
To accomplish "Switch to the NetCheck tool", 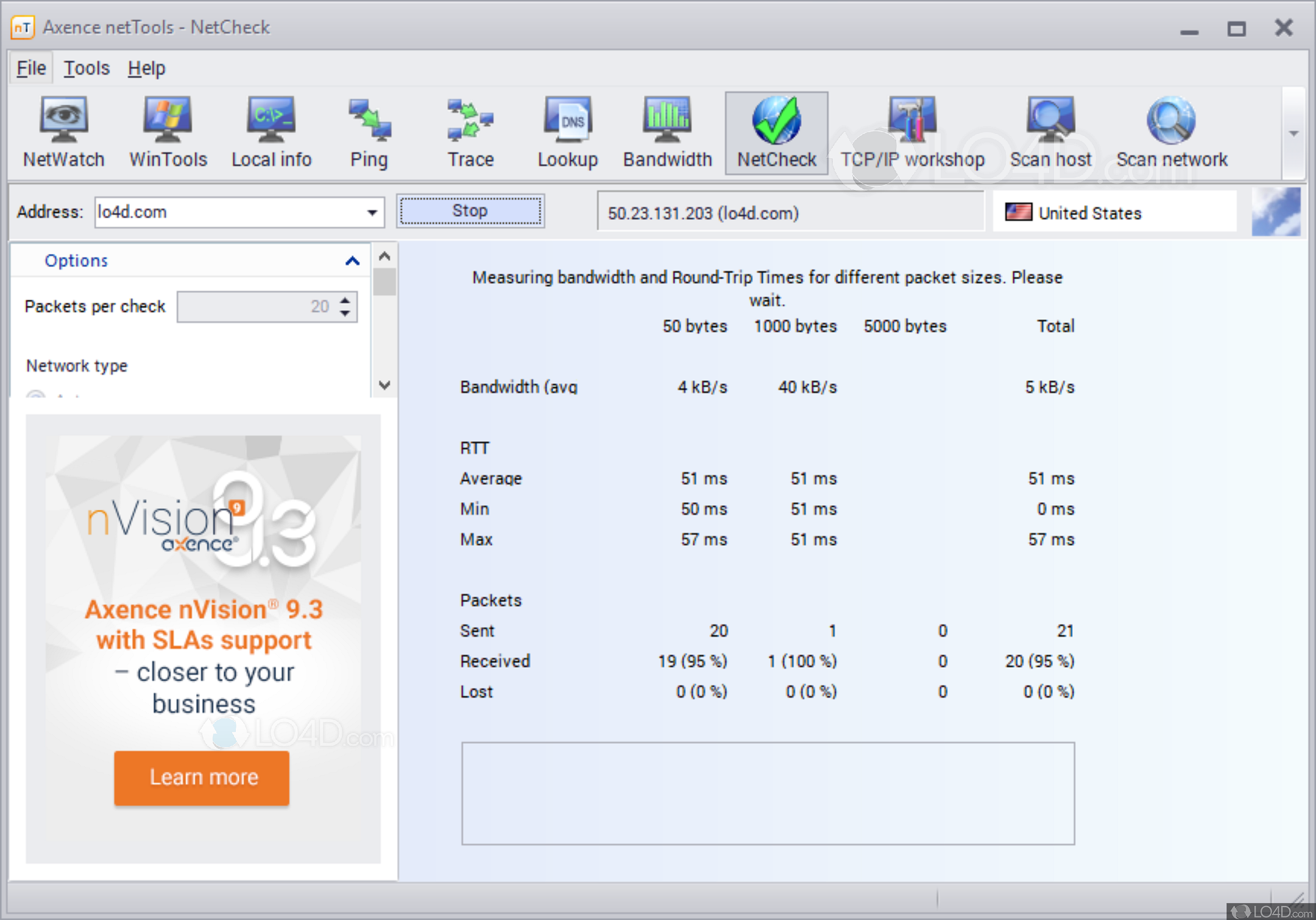I will click(x=776, y=131).
